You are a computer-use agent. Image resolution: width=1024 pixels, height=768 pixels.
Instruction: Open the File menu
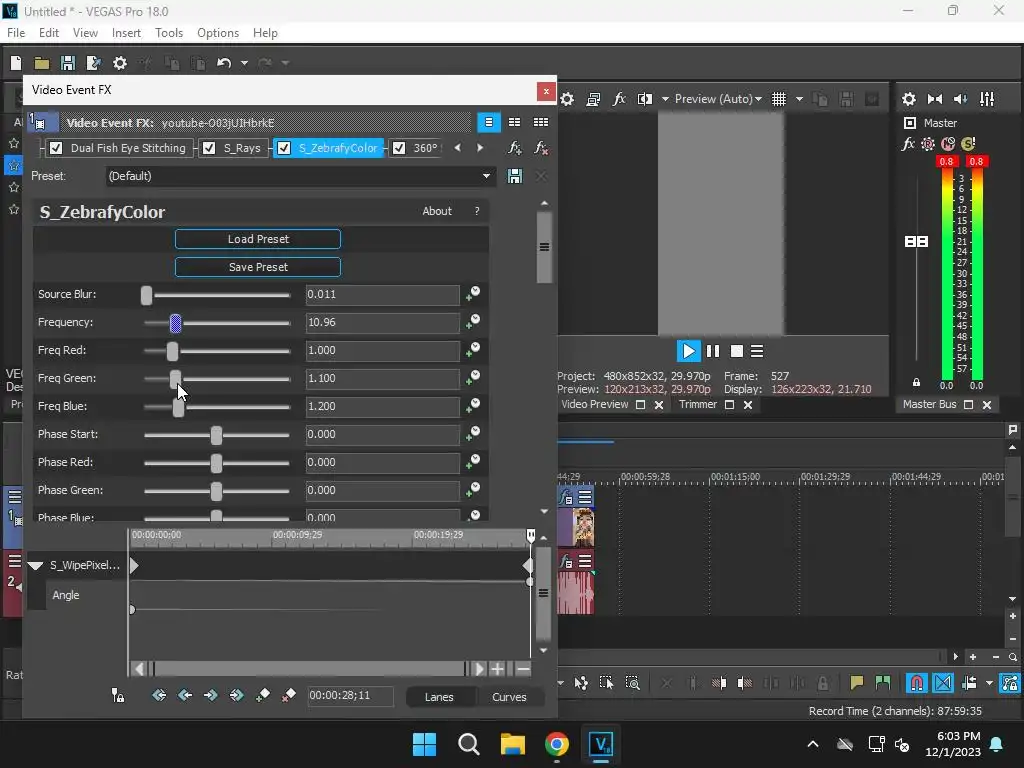click(16, 33)
